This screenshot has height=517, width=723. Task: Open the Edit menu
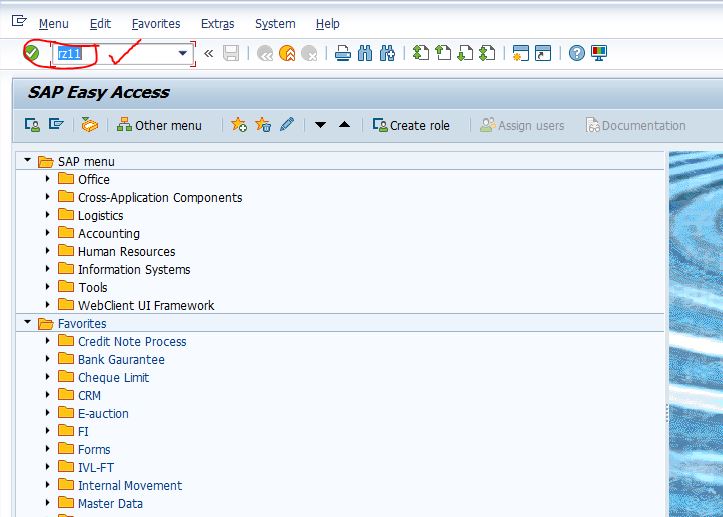tap(100, 24)
